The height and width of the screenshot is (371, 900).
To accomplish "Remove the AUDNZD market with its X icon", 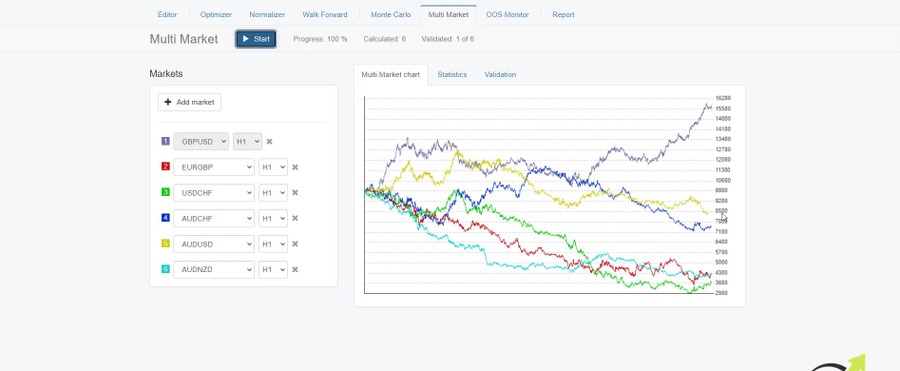I will 295,269.
